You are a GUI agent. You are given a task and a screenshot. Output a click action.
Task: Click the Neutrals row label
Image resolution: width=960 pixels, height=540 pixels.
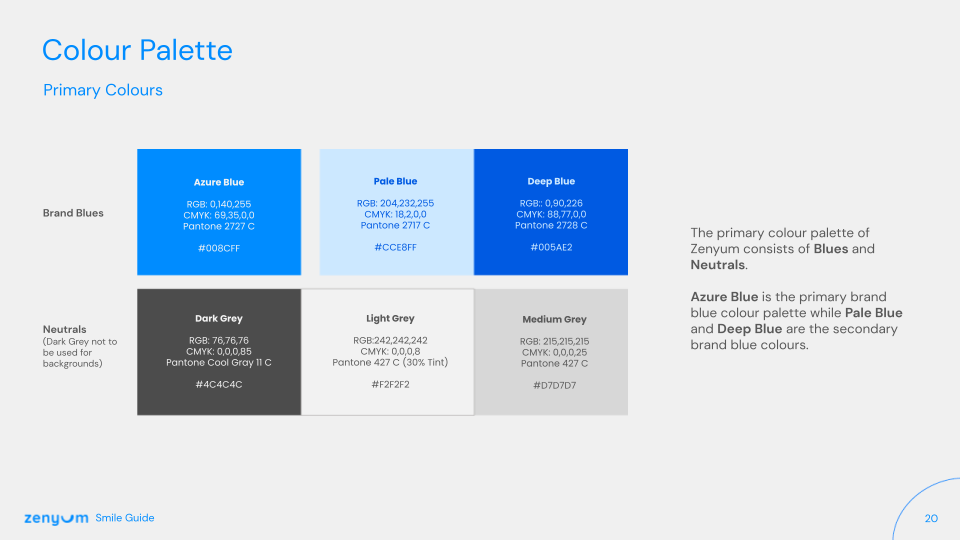point(64,329)
